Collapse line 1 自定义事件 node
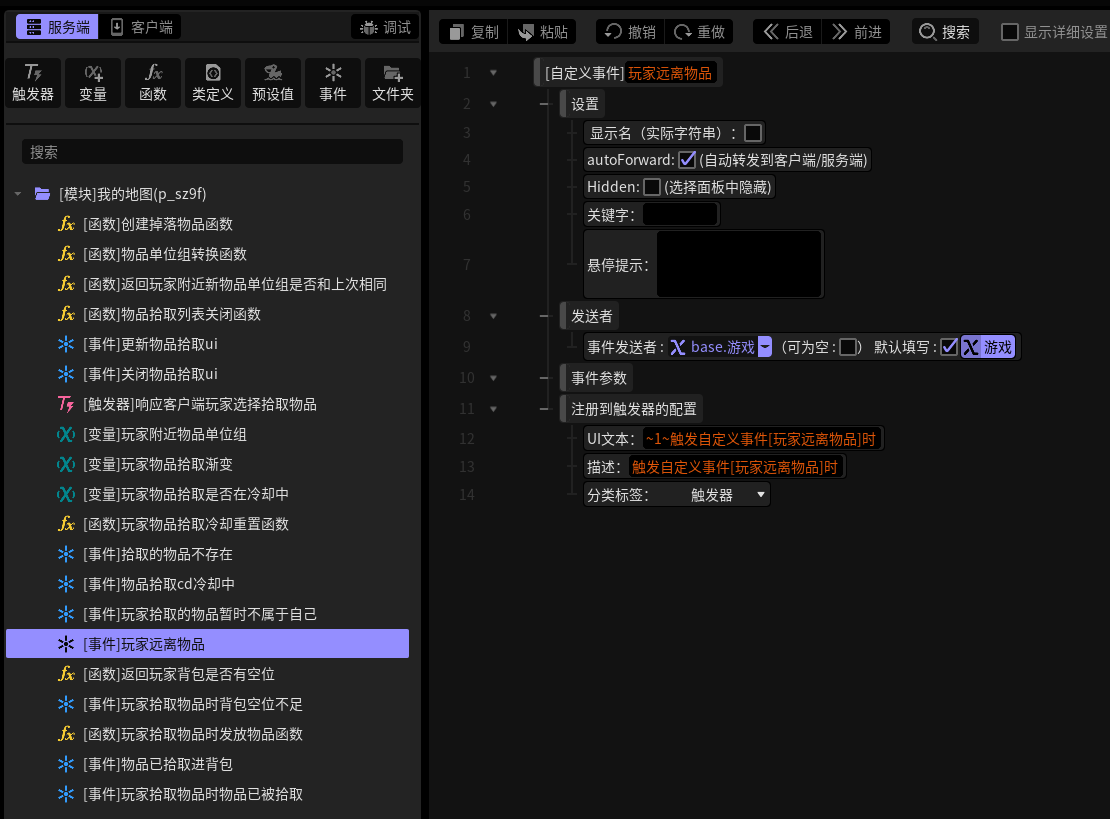Image resolution: width=1110 pixels, height=819 pixels. [493, 73]
